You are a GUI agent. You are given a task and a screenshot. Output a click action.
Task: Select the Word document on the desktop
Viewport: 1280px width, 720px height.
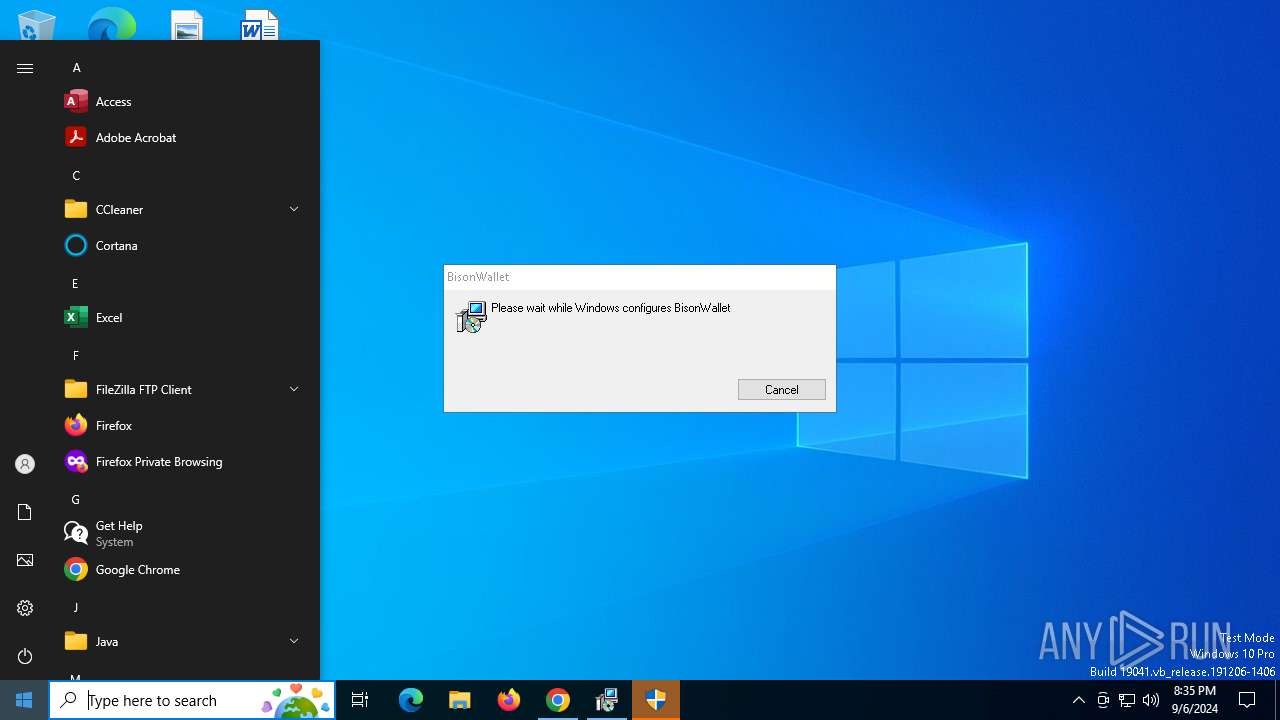click(260, 24)
